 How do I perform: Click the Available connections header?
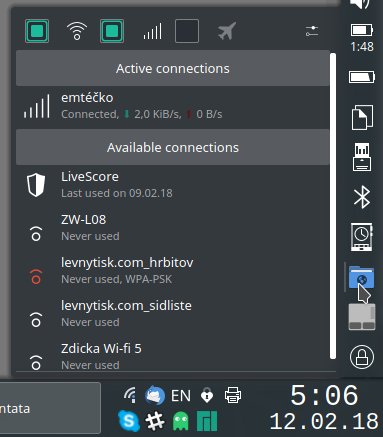point(173,147)
